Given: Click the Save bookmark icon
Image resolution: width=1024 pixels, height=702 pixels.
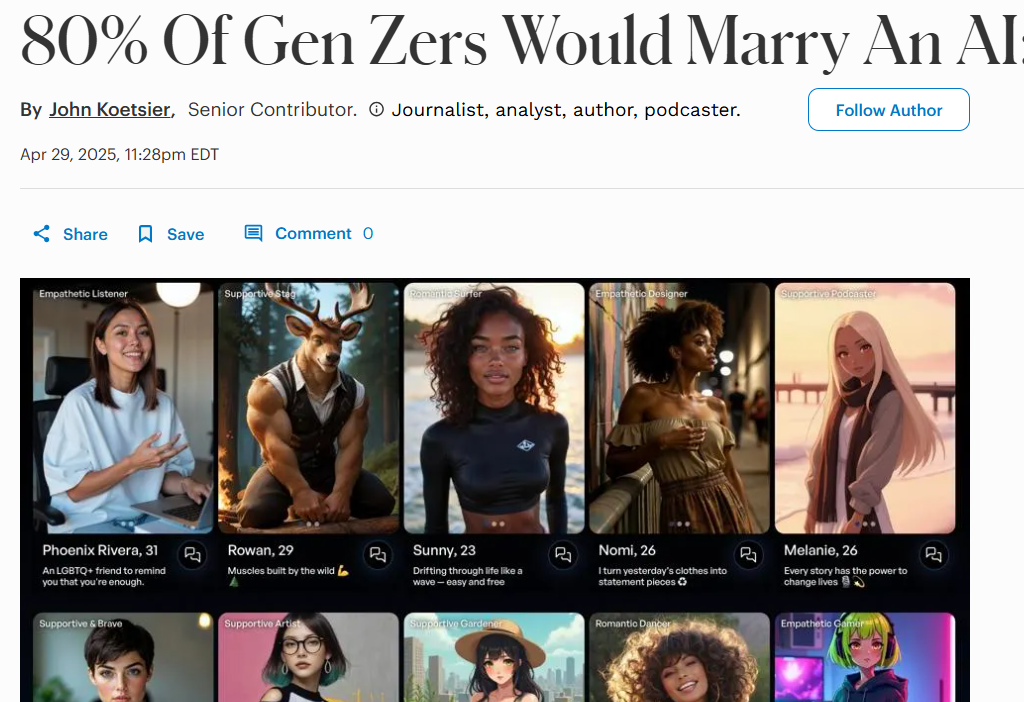Looking at the screenshot, I should coord(146,234).
